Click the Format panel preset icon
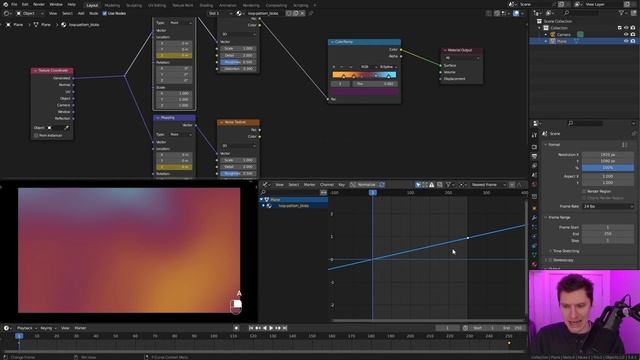640x360 pixels. [624, 145]
